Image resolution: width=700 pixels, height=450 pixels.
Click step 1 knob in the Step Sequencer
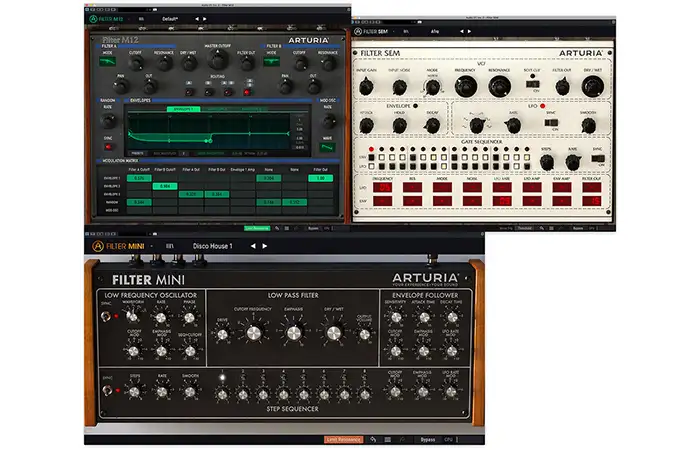222,395
